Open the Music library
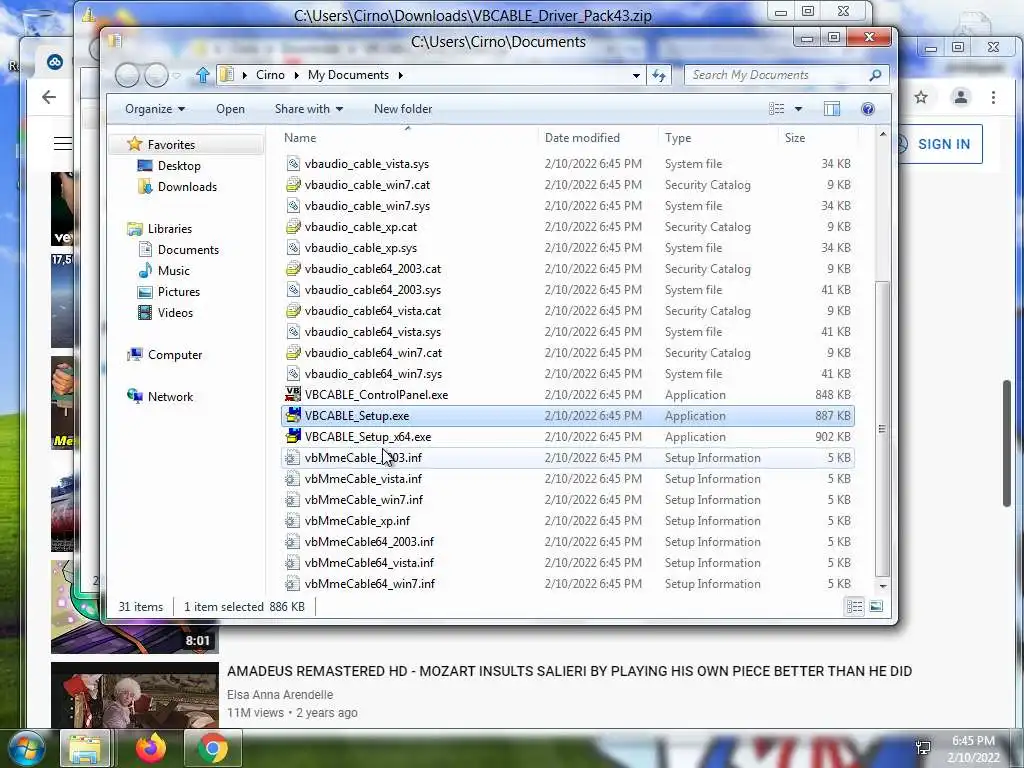The width and height of the screenshot is (1024, 768). click(x=174, y=270)
